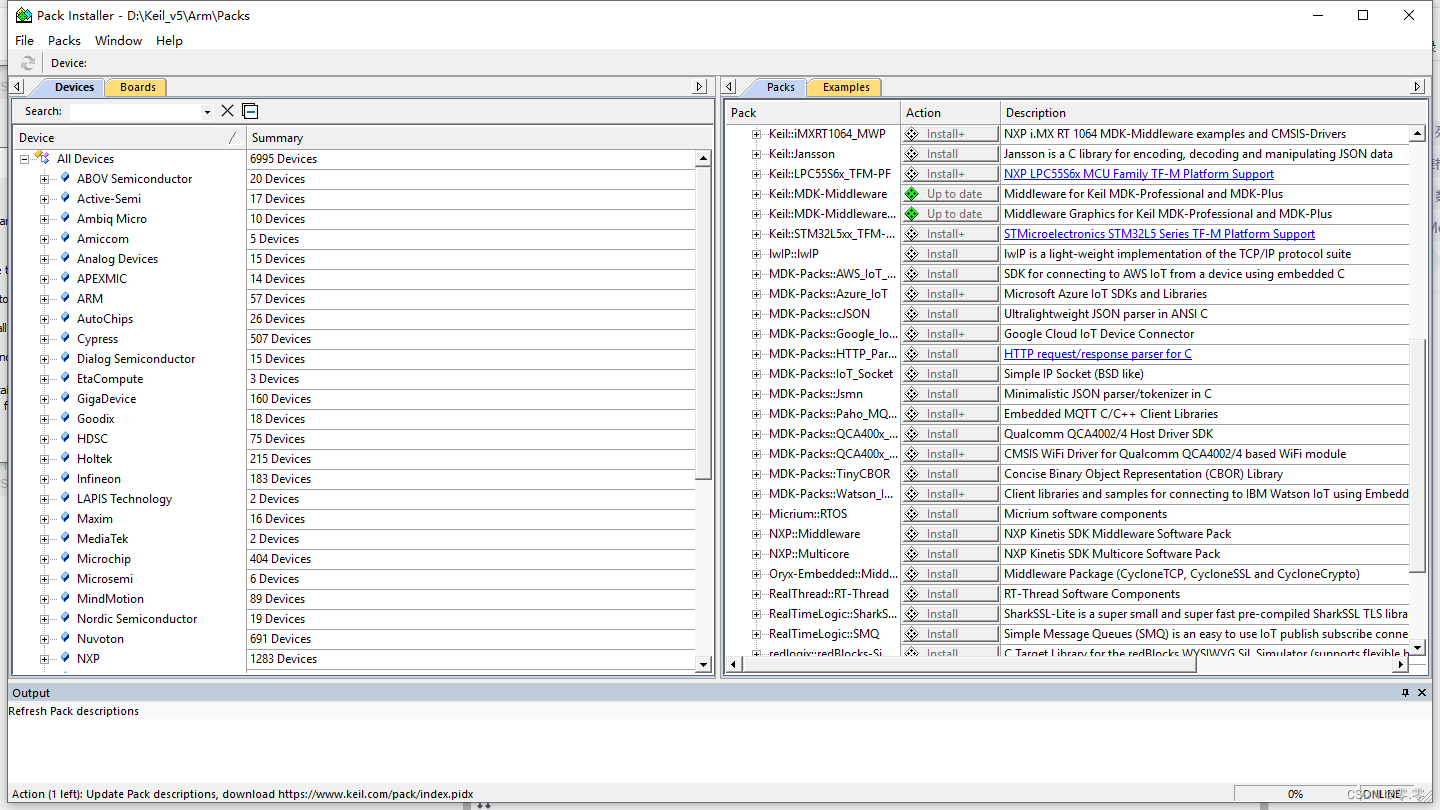The image size is (1440, 810).
Task: Expand the ARM vendor node
Action: (44, 299)
